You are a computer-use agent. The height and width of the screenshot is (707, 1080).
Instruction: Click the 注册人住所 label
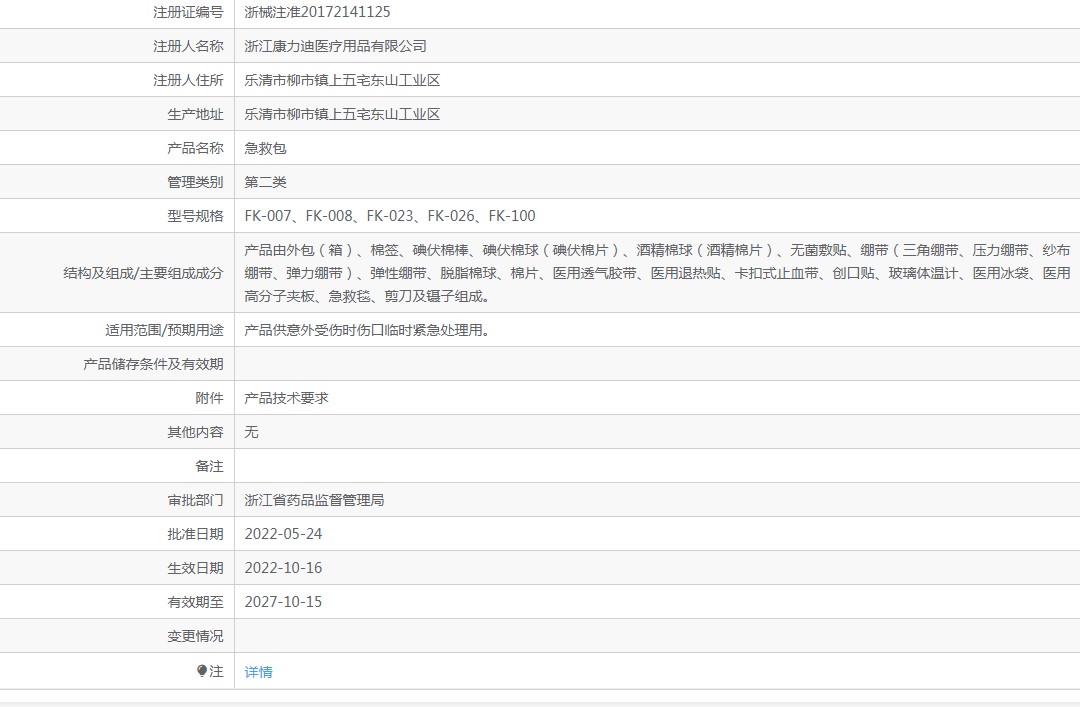pyautogui.click(x=188, y=80)
